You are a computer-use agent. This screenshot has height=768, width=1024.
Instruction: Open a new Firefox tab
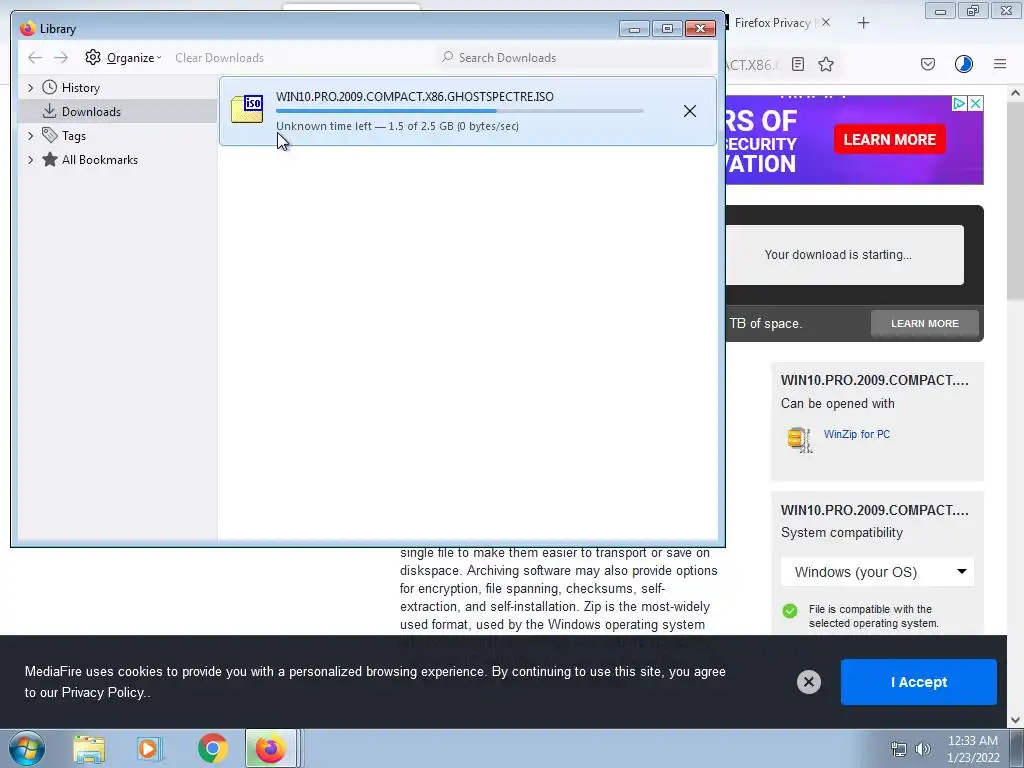863,23
